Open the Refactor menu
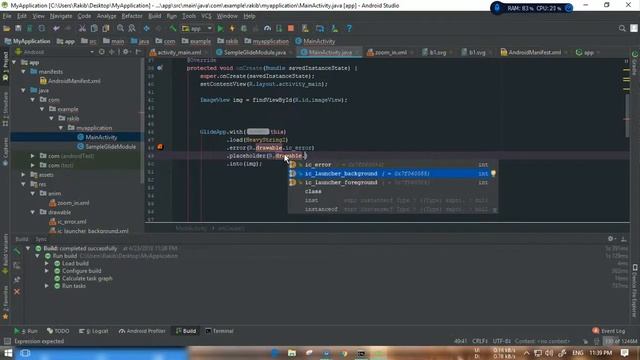Viewport: 640px width, 360px height. pos(132,16)
